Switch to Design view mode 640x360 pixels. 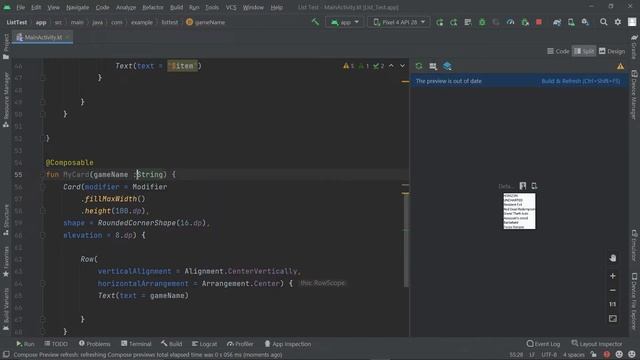pyautogui.click(x=611, y=51)
